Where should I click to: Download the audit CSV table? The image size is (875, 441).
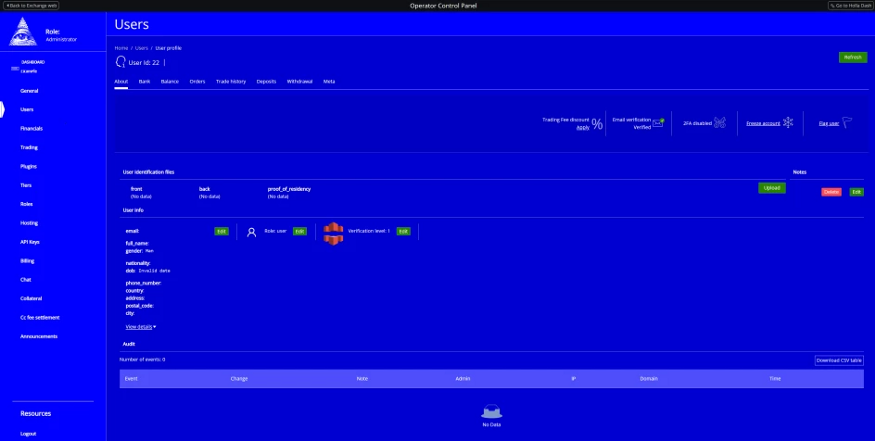838,360
